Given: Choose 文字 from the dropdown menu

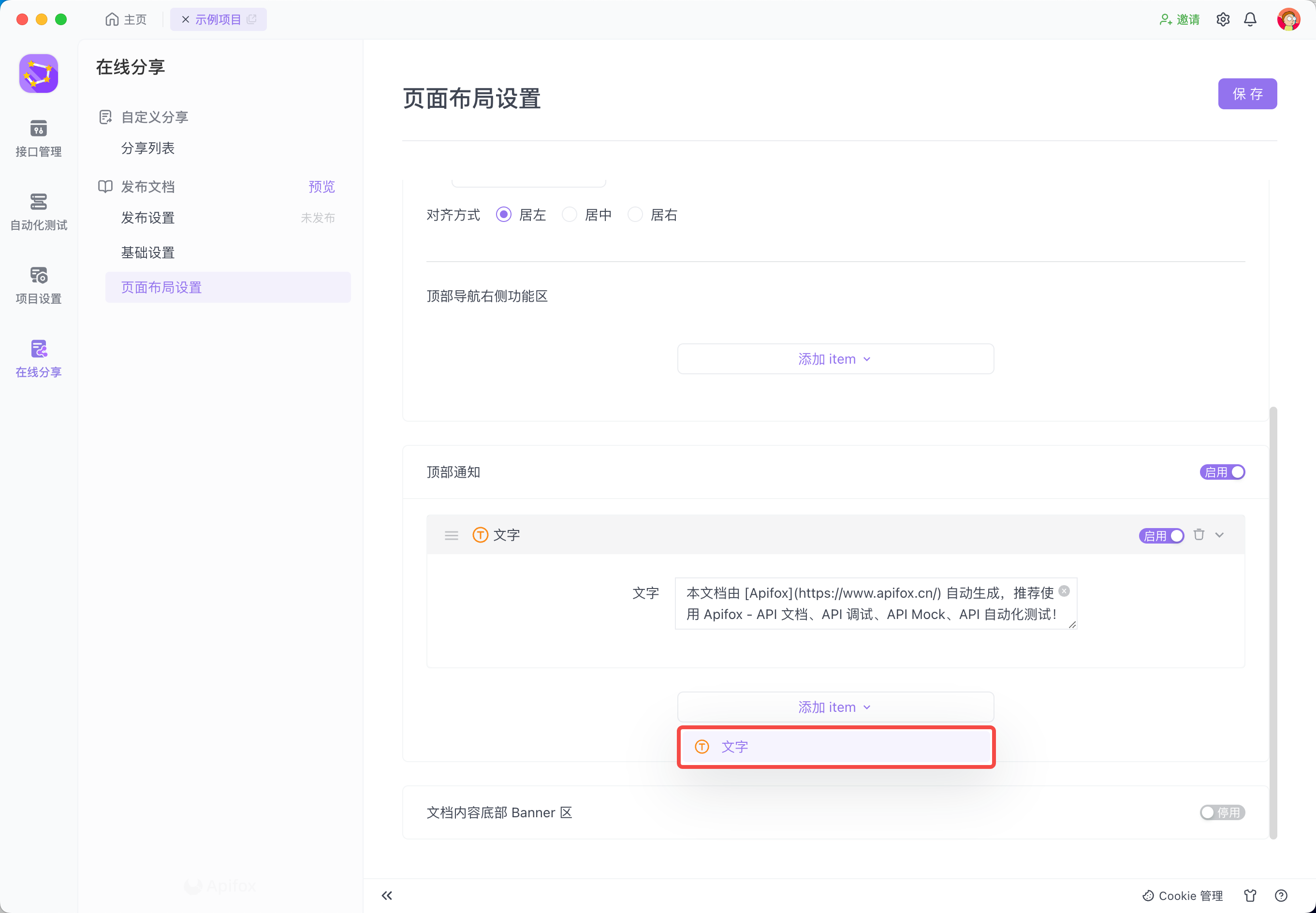Looking at the screenshot, I should [x=835, y=747].
